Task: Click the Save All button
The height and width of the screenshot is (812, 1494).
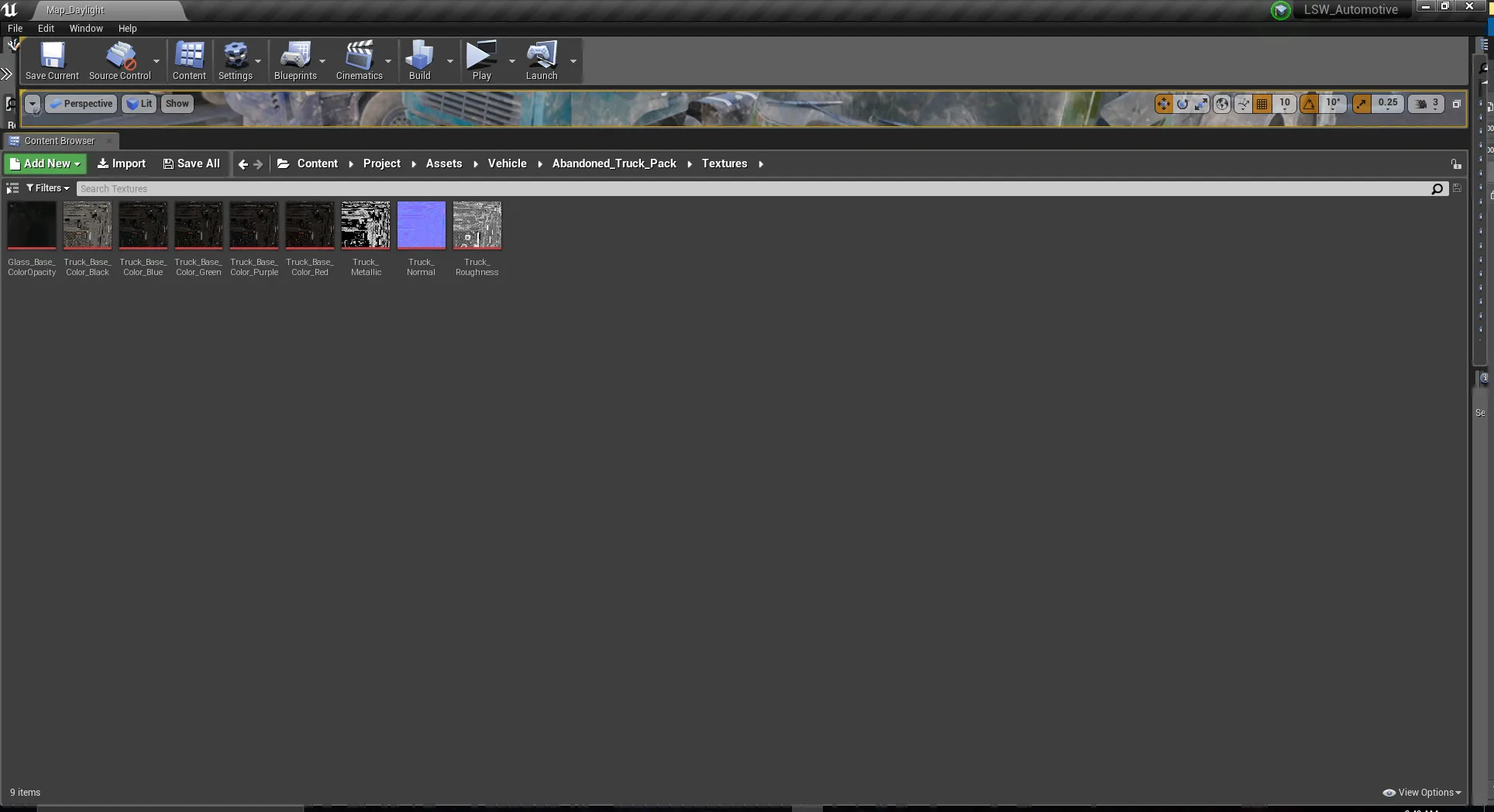Action: point(191,163)
